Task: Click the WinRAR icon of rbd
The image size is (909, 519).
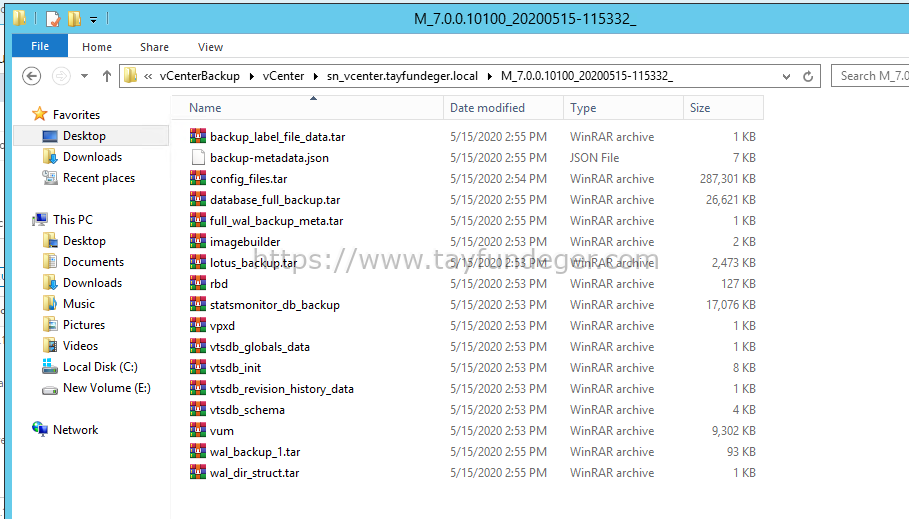Action: [x=198, y=283]
